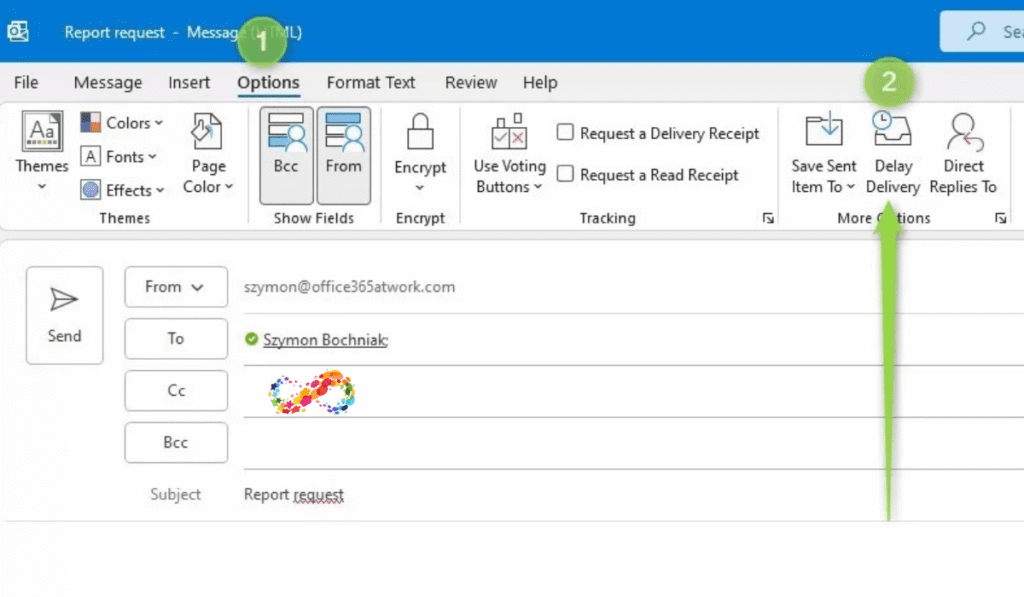1024x597 pixels.
Task: Open the Page Color picker
Action: 207,155
